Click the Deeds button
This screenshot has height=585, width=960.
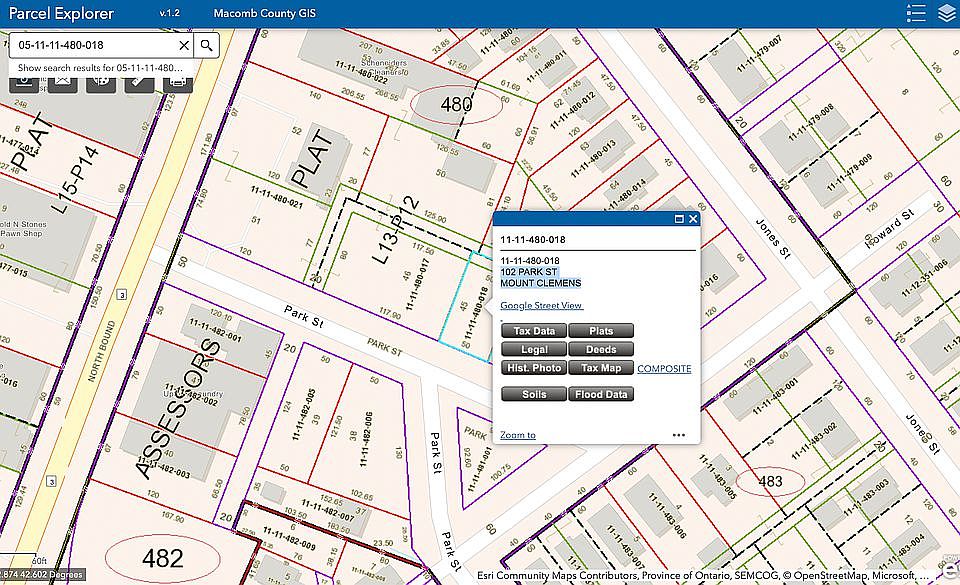[x=601, y=349]
